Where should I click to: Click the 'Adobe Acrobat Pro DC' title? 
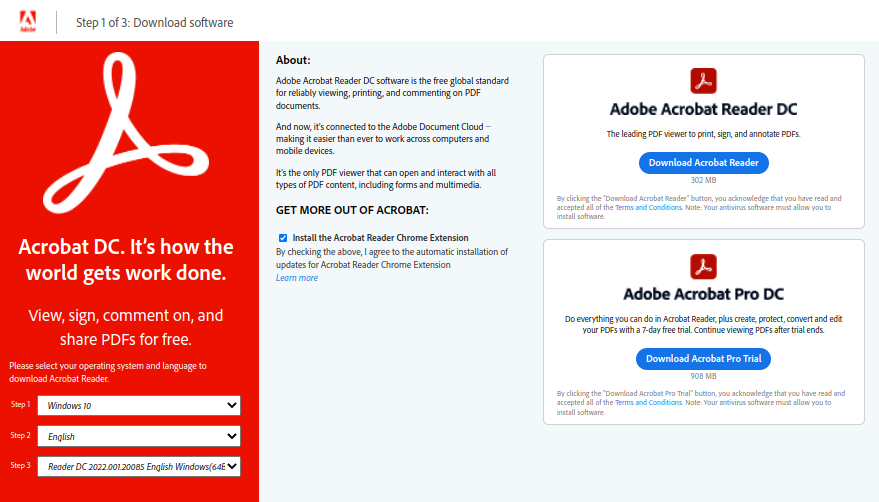(704, 294)
